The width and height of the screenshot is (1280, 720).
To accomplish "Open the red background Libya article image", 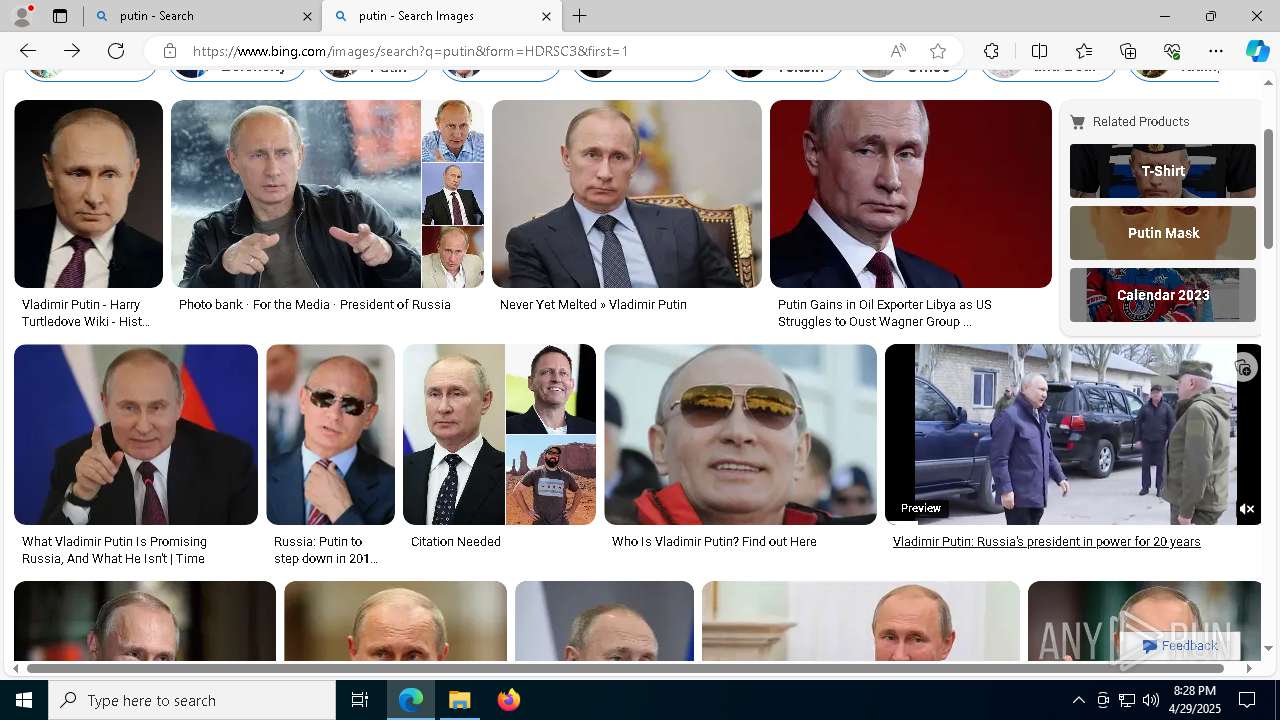I will [x=911, y=194].
